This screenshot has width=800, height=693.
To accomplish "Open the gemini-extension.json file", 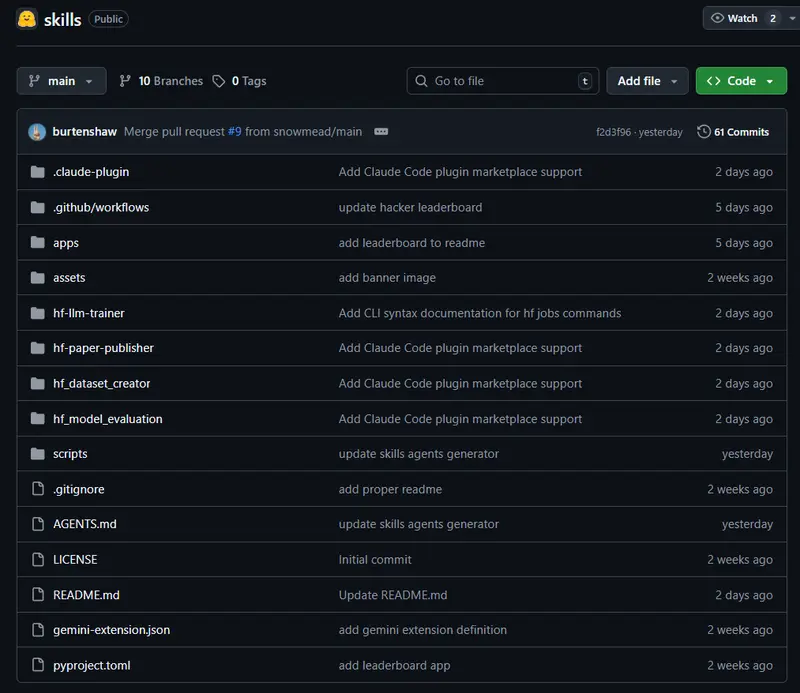I will tap(111, 630).
